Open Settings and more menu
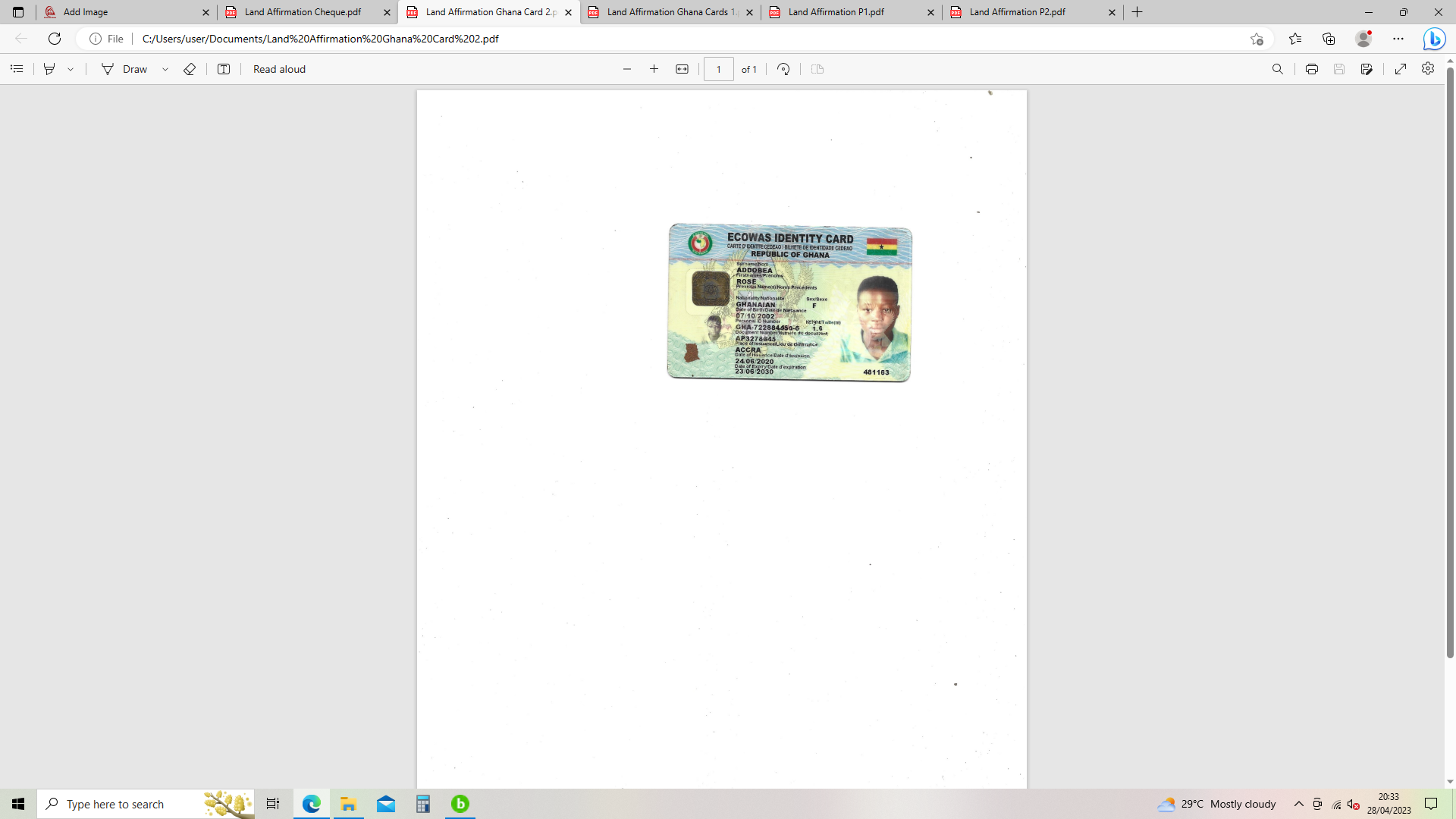This screenshot has height=819, width=1456. [1398, 39]
